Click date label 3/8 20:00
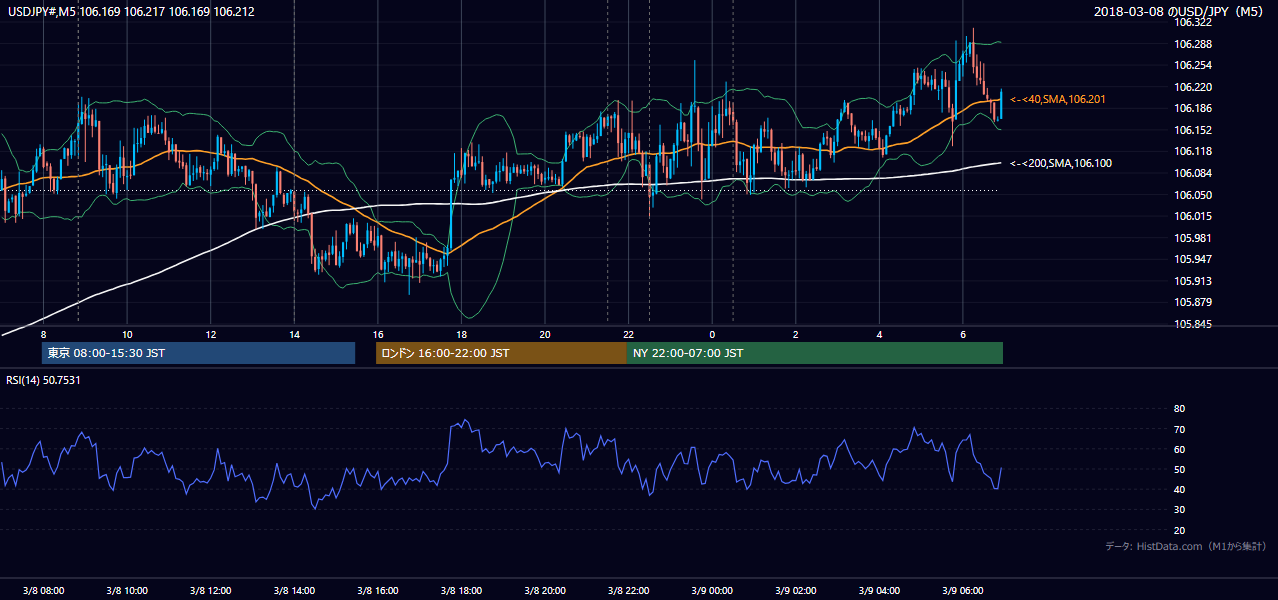The image size is (1278, 600). (x=545, y=590)
